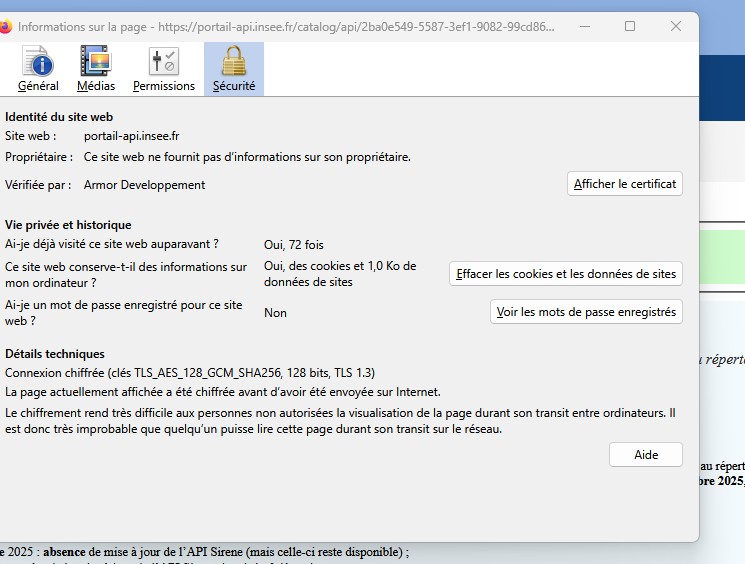Click the Connexion chiffrée TLS details line
Screen dimensions: 745x564
(x=190, y=373)
